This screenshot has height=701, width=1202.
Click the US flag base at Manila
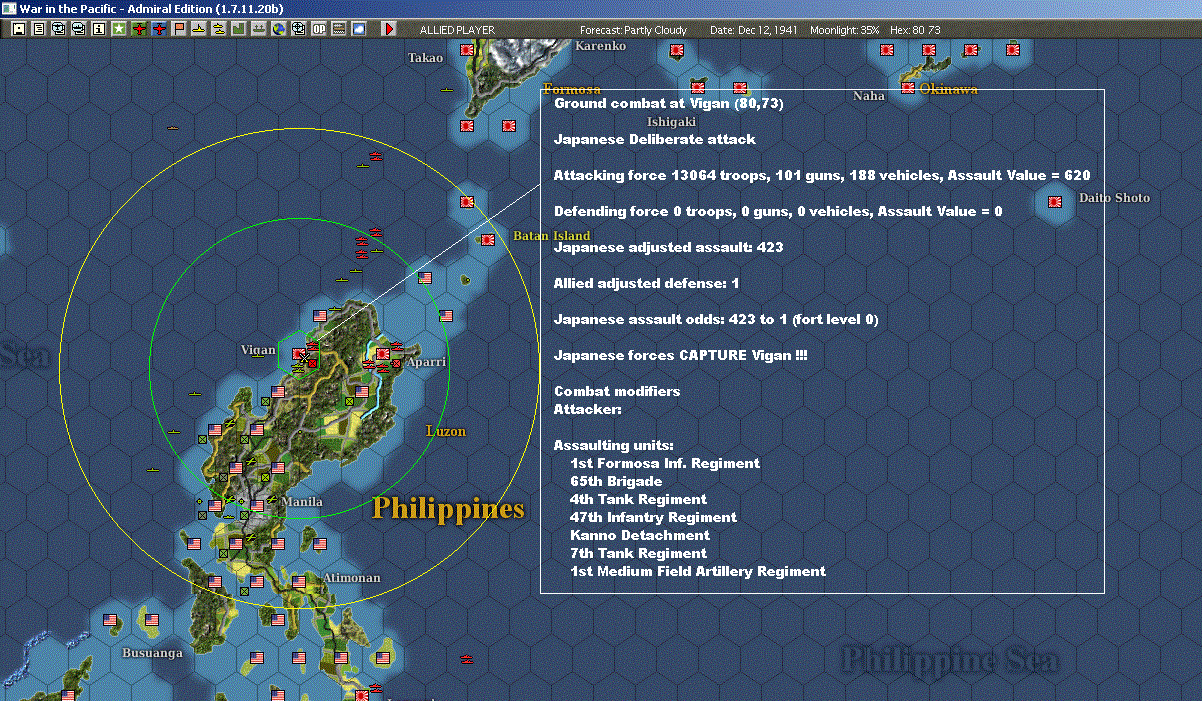click(x=257, y=505)
